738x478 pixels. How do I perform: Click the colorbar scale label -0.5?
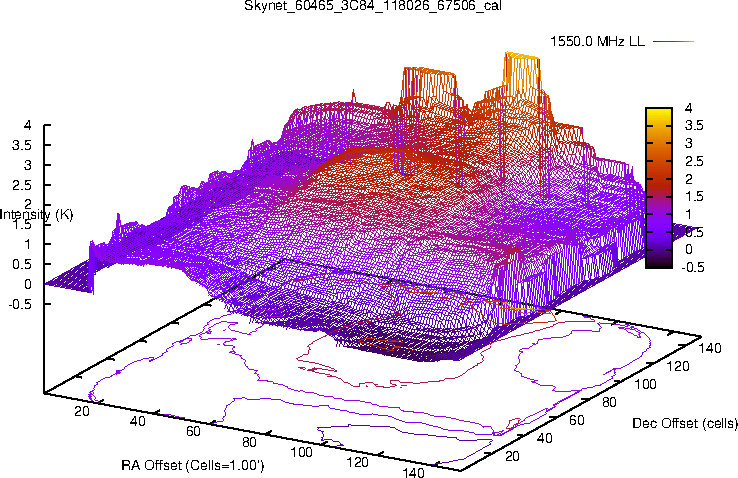tap(693, 267)
